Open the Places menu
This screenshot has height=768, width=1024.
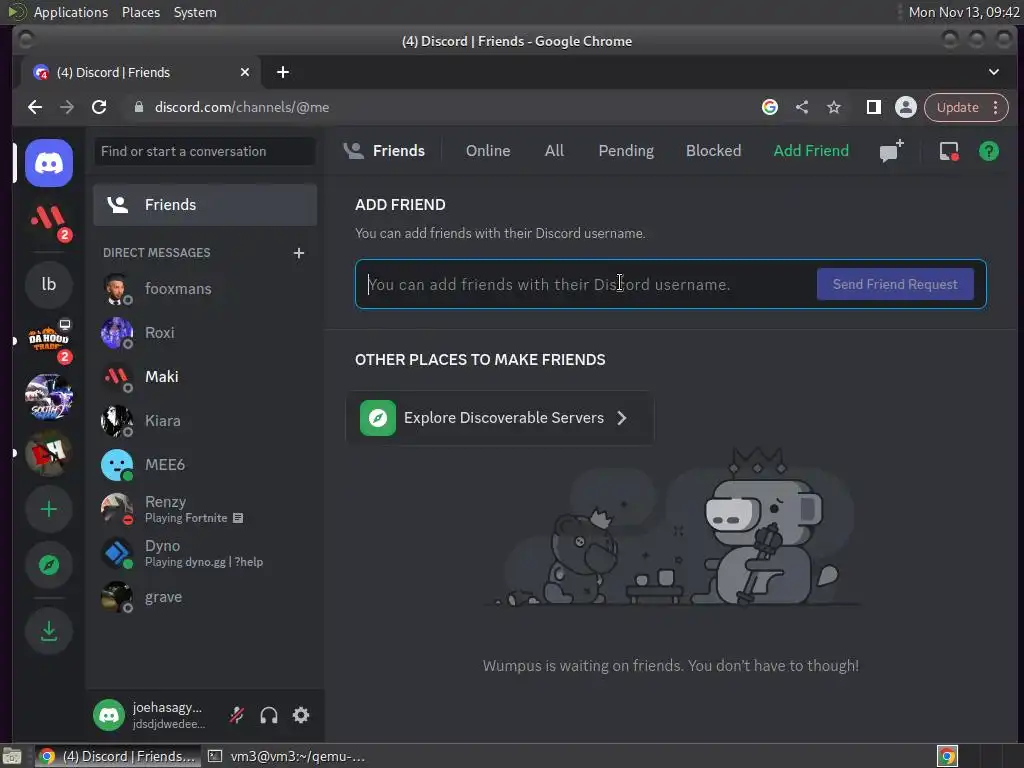click(140, 12)
